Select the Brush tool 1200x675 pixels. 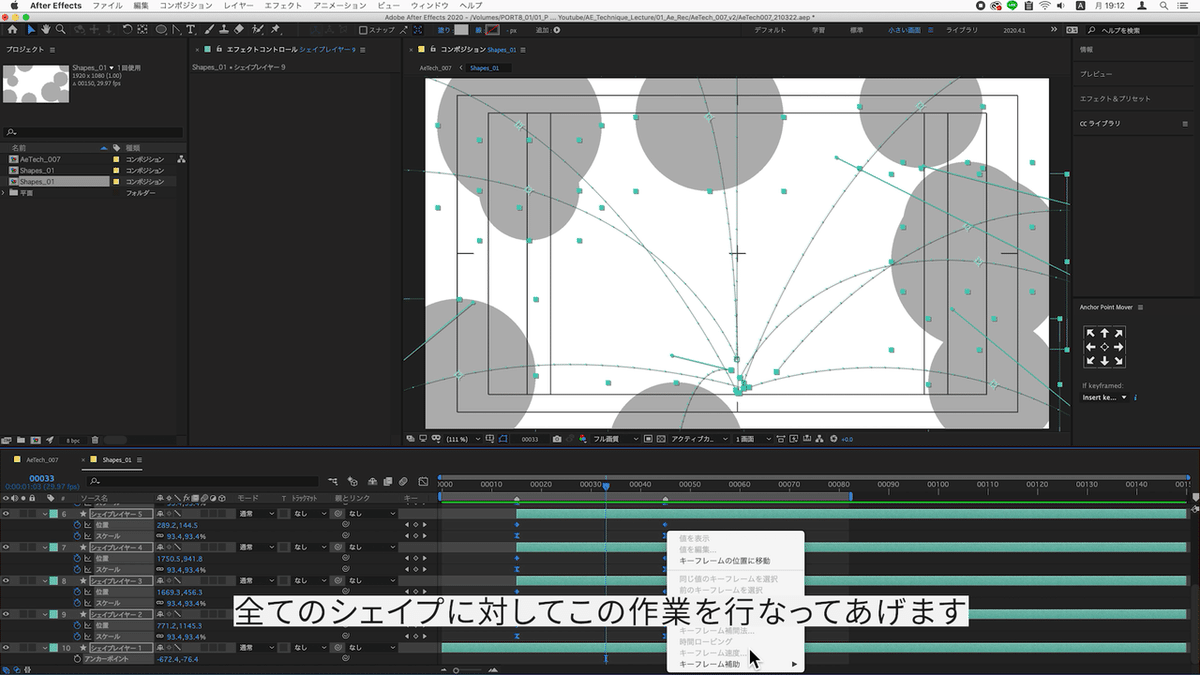[x=209, y=30]
